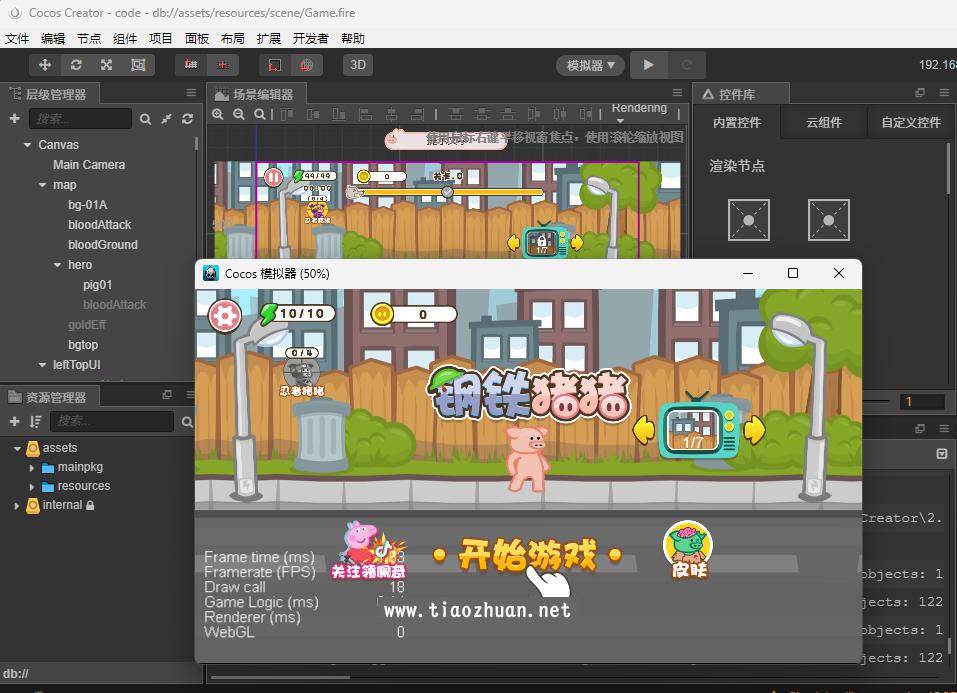
Task: Toggle the pivot/center gizmo mode button
Action: (x=191, y=65)
